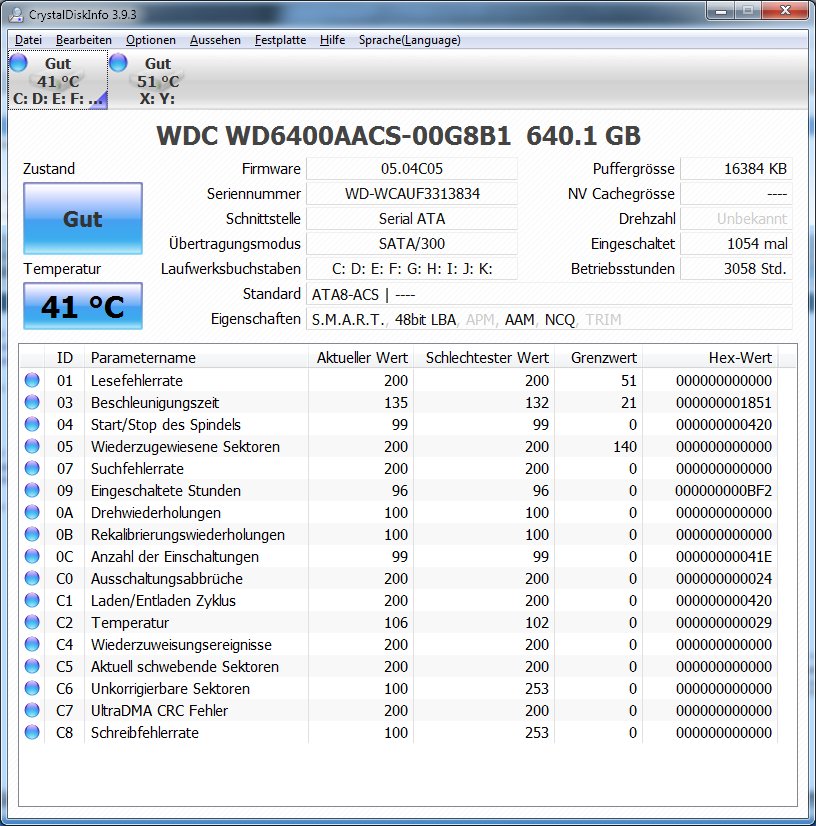Click the Laufwerksbuchstaben field
This screenshot has height=826, width=816.
pos(412,269)
